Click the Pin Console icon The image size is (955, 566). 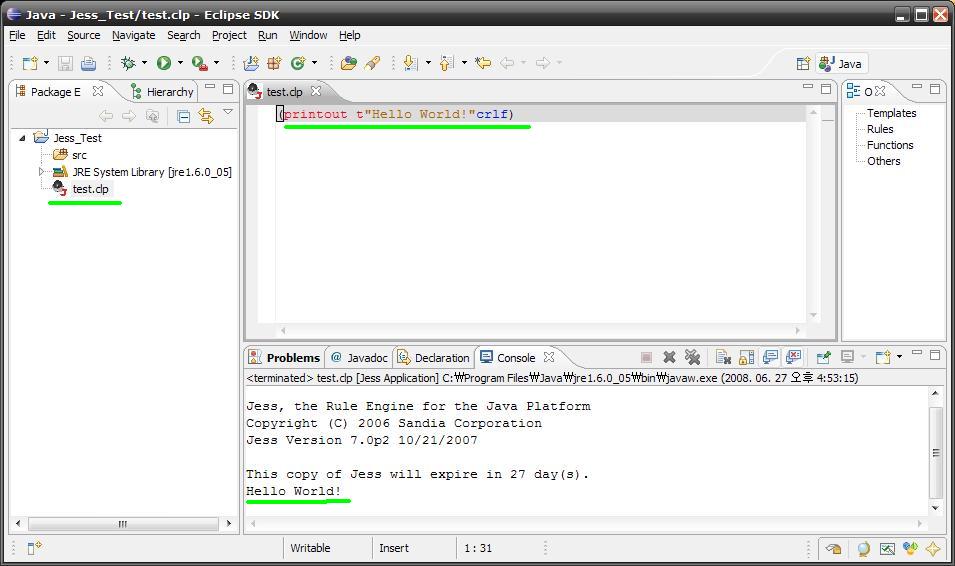pyautogui.click(x=823, y=357)
